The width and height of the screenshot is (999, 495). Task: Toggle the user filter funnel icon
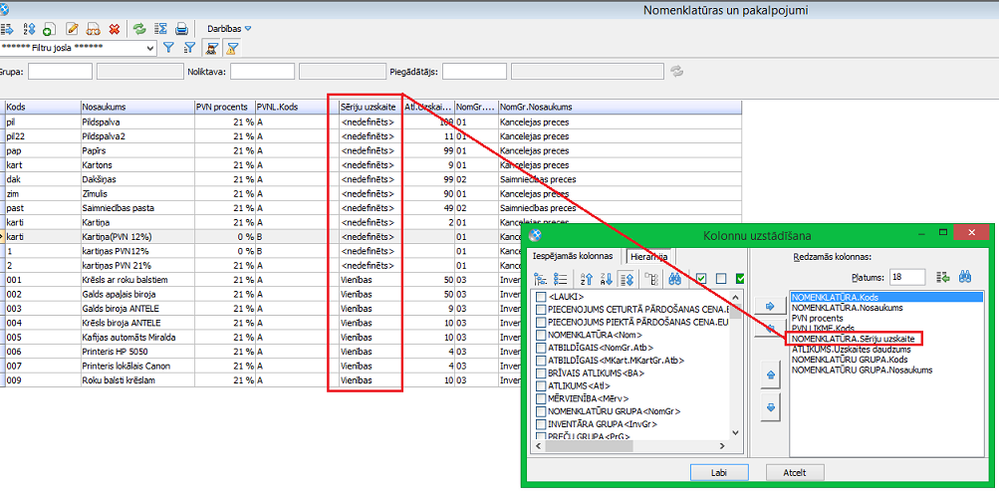coord(211,48)
